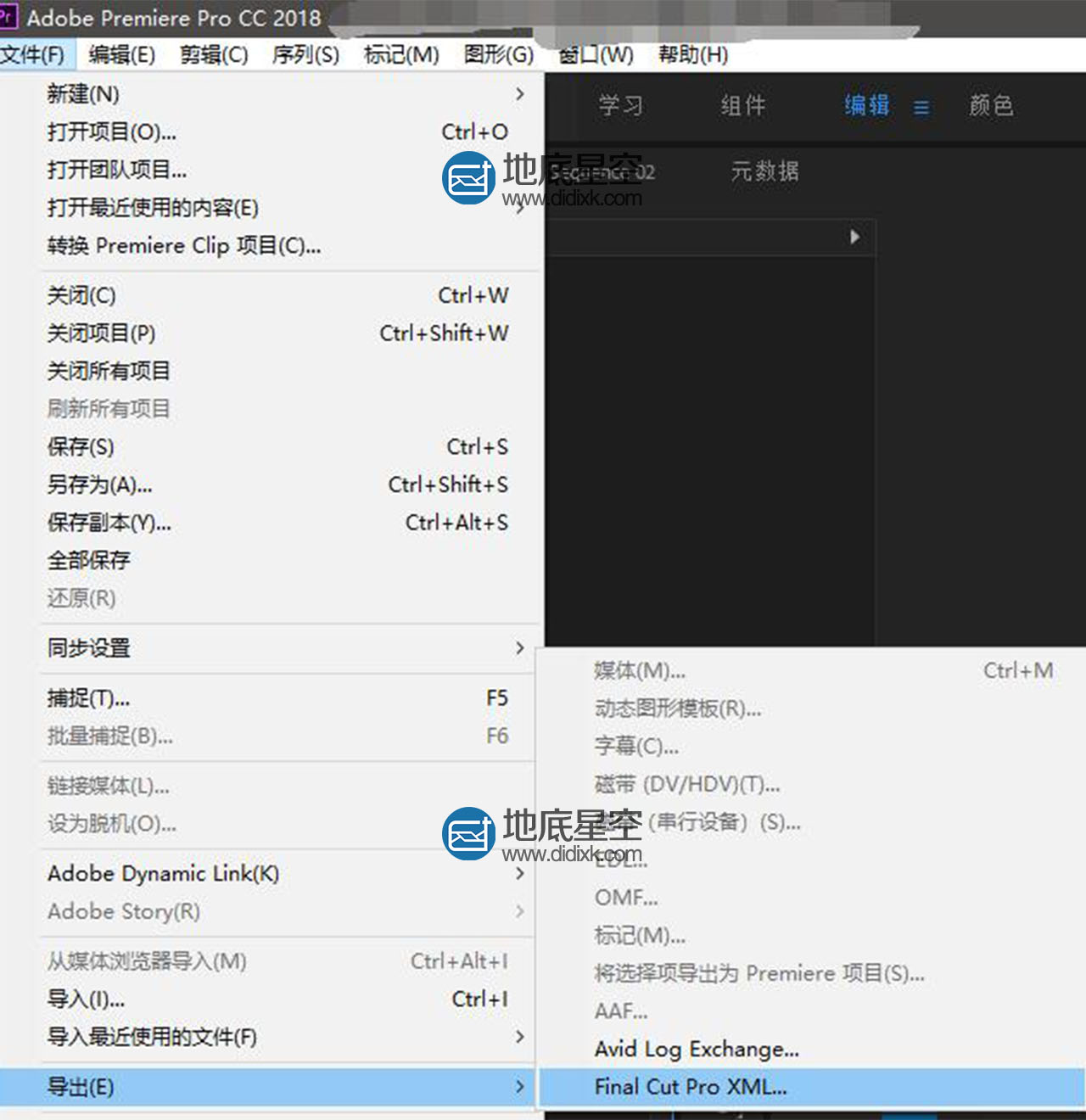Expand the 导出(E) submenu
This screenshot has height=1120, width=1086.
[268, 1087]
